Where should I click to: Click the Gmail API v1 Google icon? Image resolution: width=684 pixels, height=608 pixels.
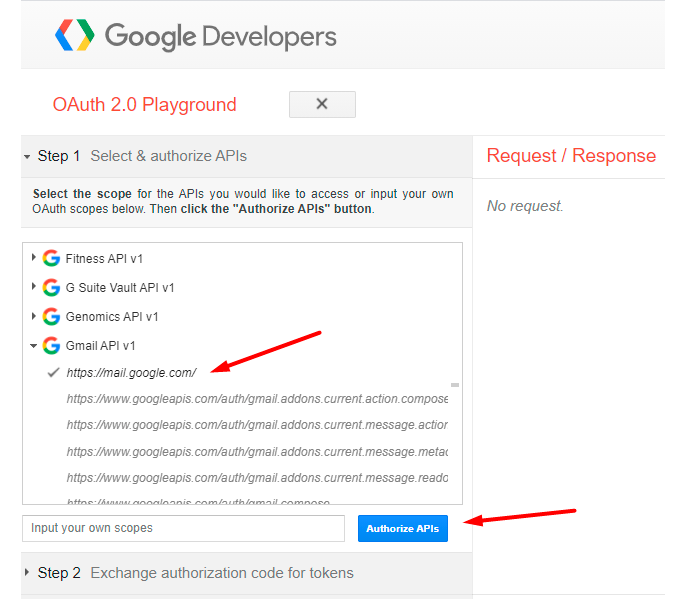point(51,345)
